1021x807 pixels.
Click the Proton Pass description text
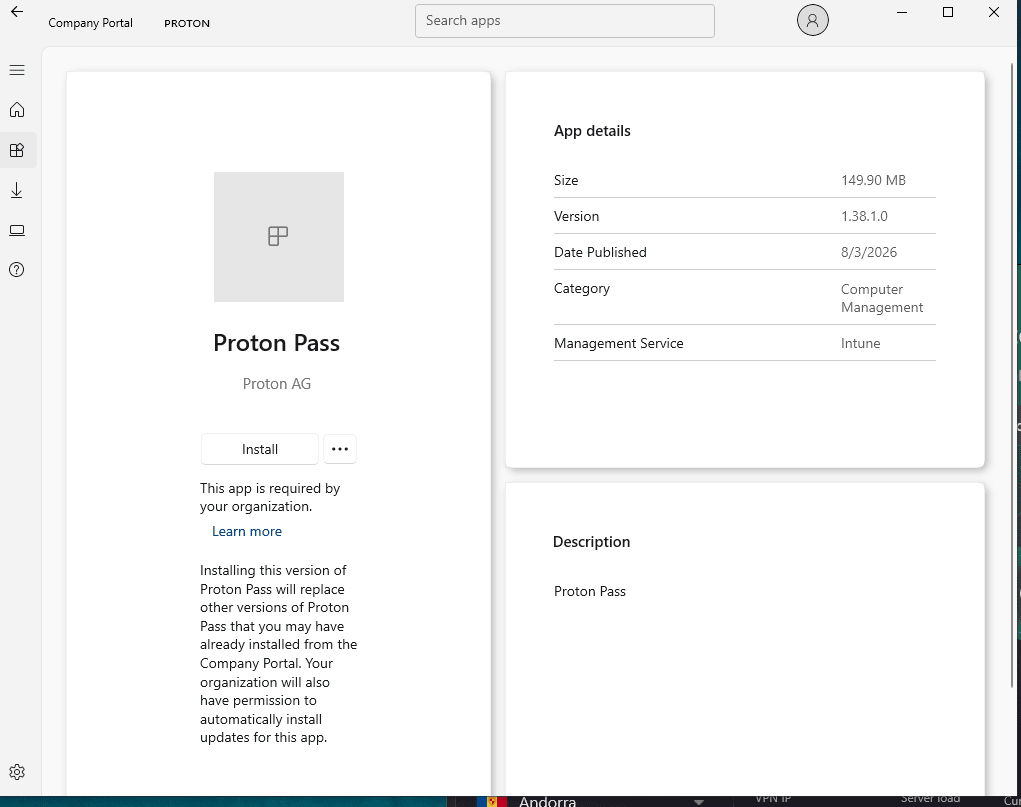[x=590, y=591]
